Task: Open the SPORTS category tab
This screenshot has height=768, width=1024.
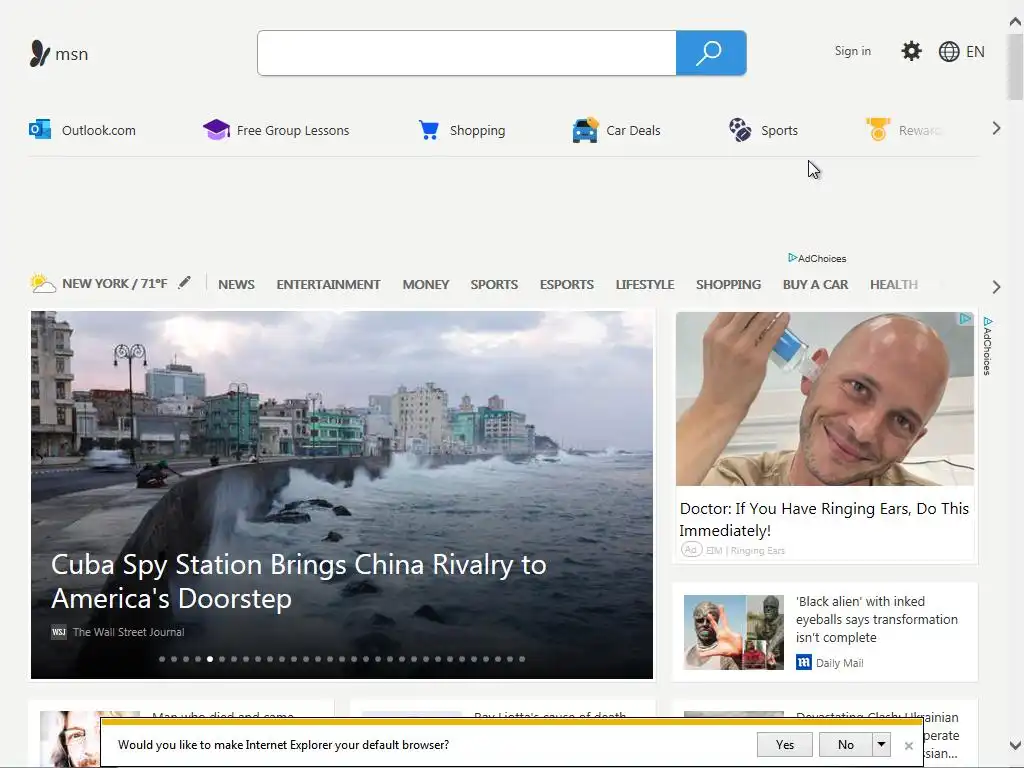Action: (x=494, y=285)
